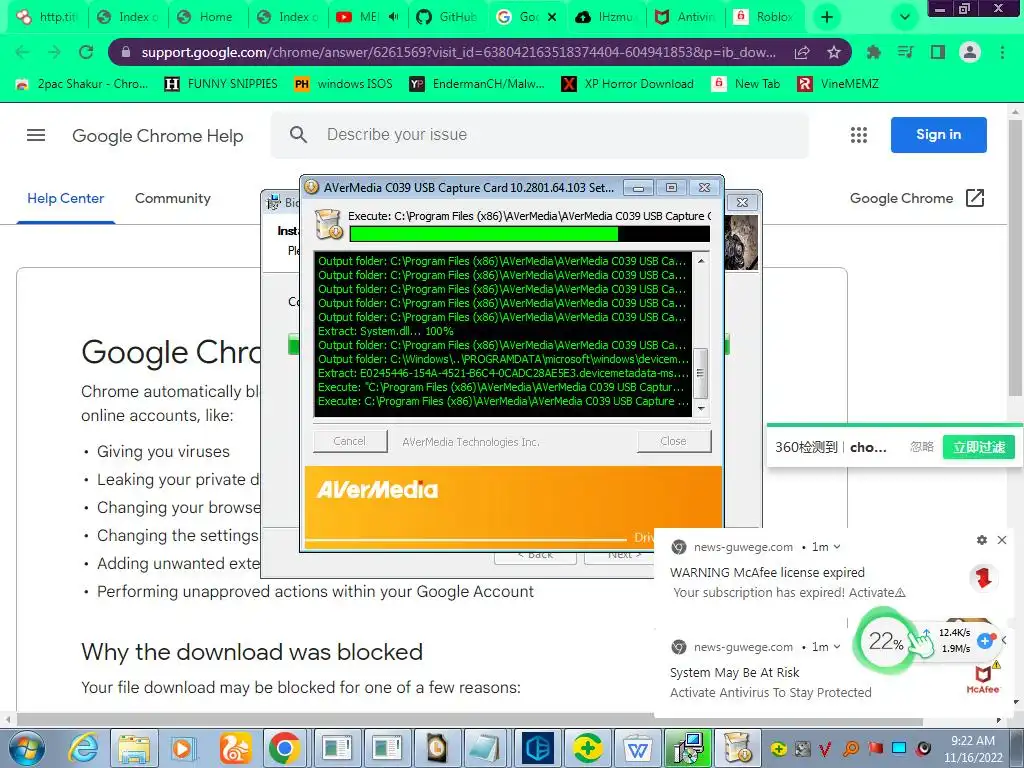This screenshot has width=1024, height=768.
Task: Open the hamburger menu in Chrome Help
Action: [36, 135]
